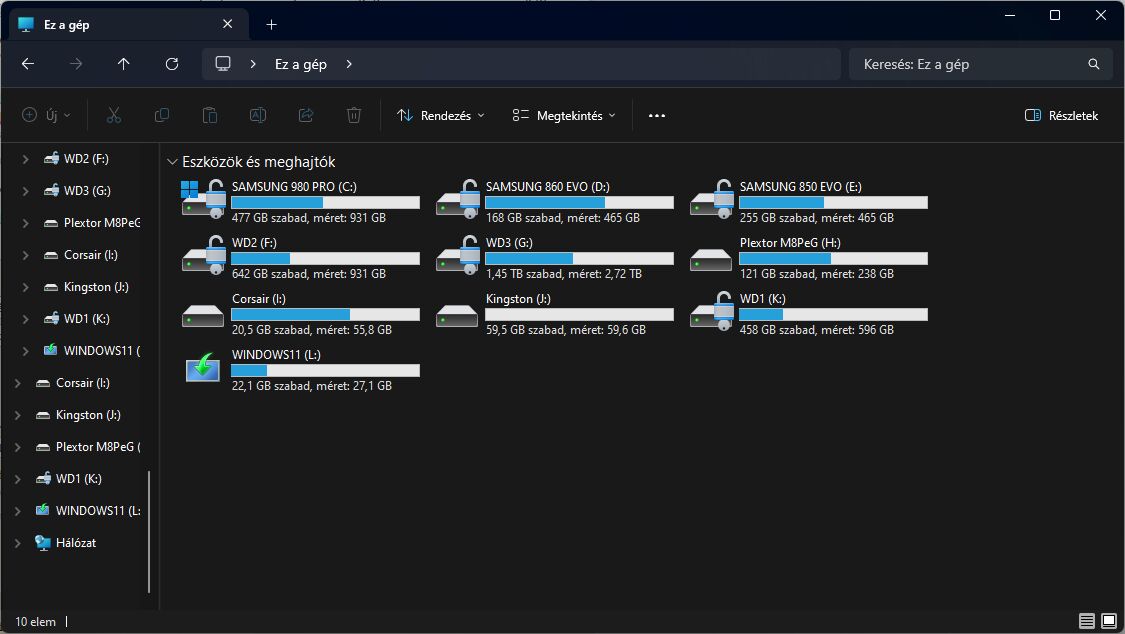Image resolution: width=1125 pixels, height=634 pixels.
Task: Click the Rename icon in toolbar
Action: pyautogui.click(x=258, y=115)
